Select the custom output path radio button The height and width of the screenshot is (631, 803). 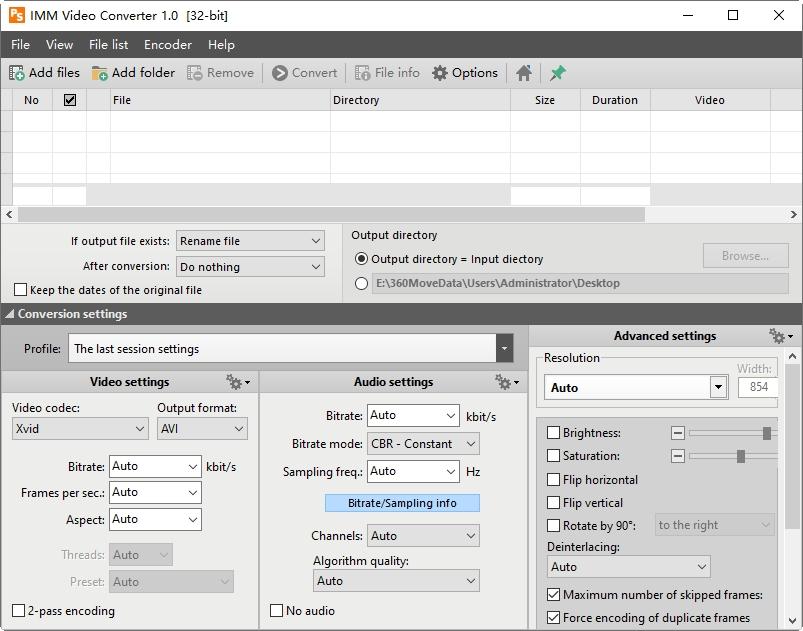(361, 283)
